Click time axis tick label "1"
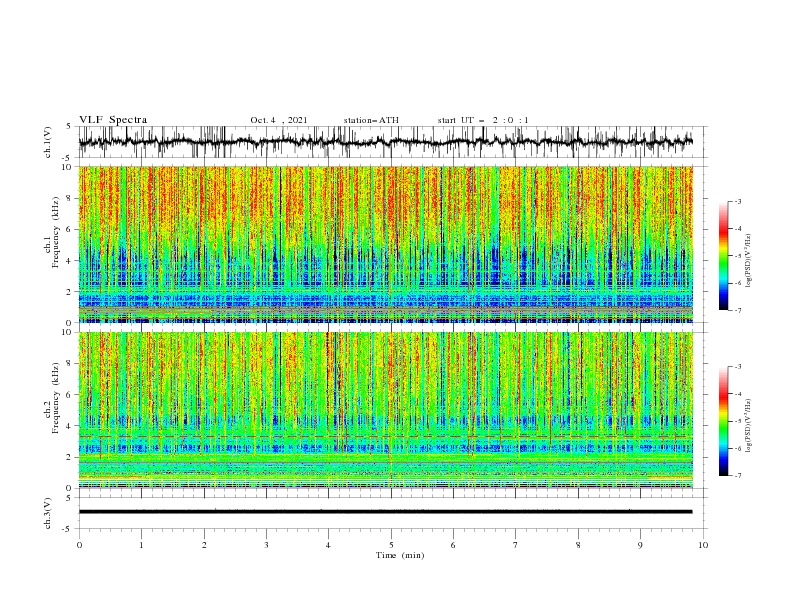Image resolution: width=792 pixels, height=612 pixels. (x=141, y=545)
